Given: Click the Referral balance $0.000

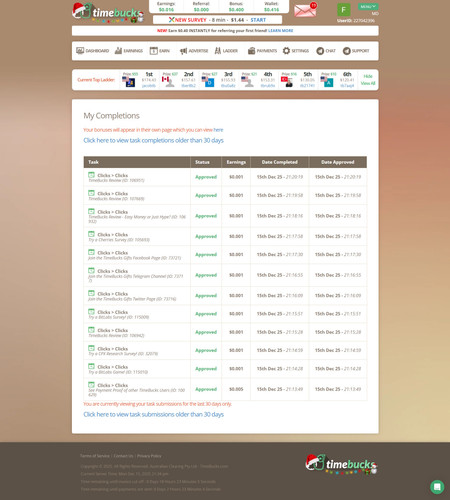Looking at the screenshot, I should coord(201,10).
